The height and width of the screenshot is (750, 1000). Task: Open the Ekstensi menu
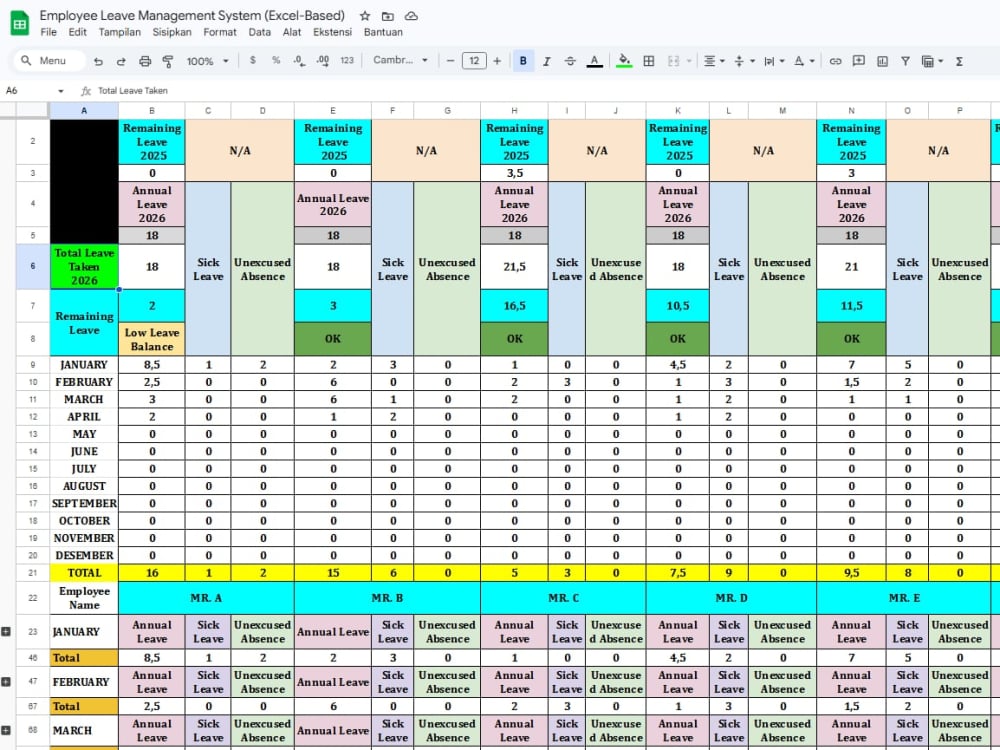[332, 32]
